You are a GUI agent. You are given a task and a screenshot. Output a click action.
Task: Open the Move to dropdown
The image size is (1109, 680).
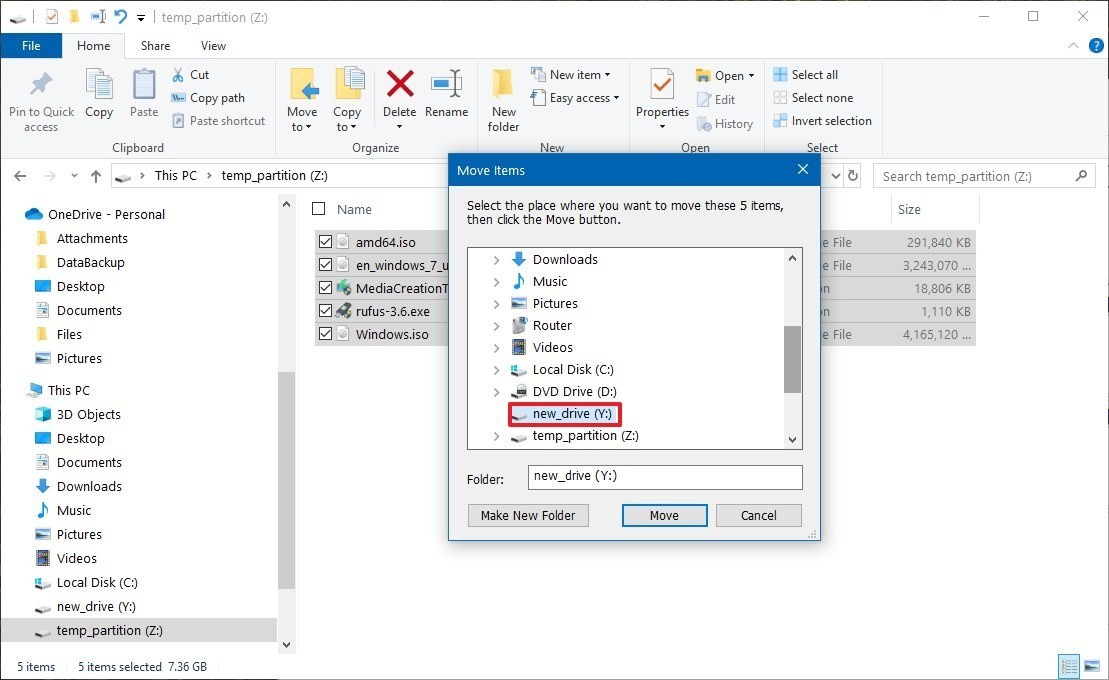[302, 127]
